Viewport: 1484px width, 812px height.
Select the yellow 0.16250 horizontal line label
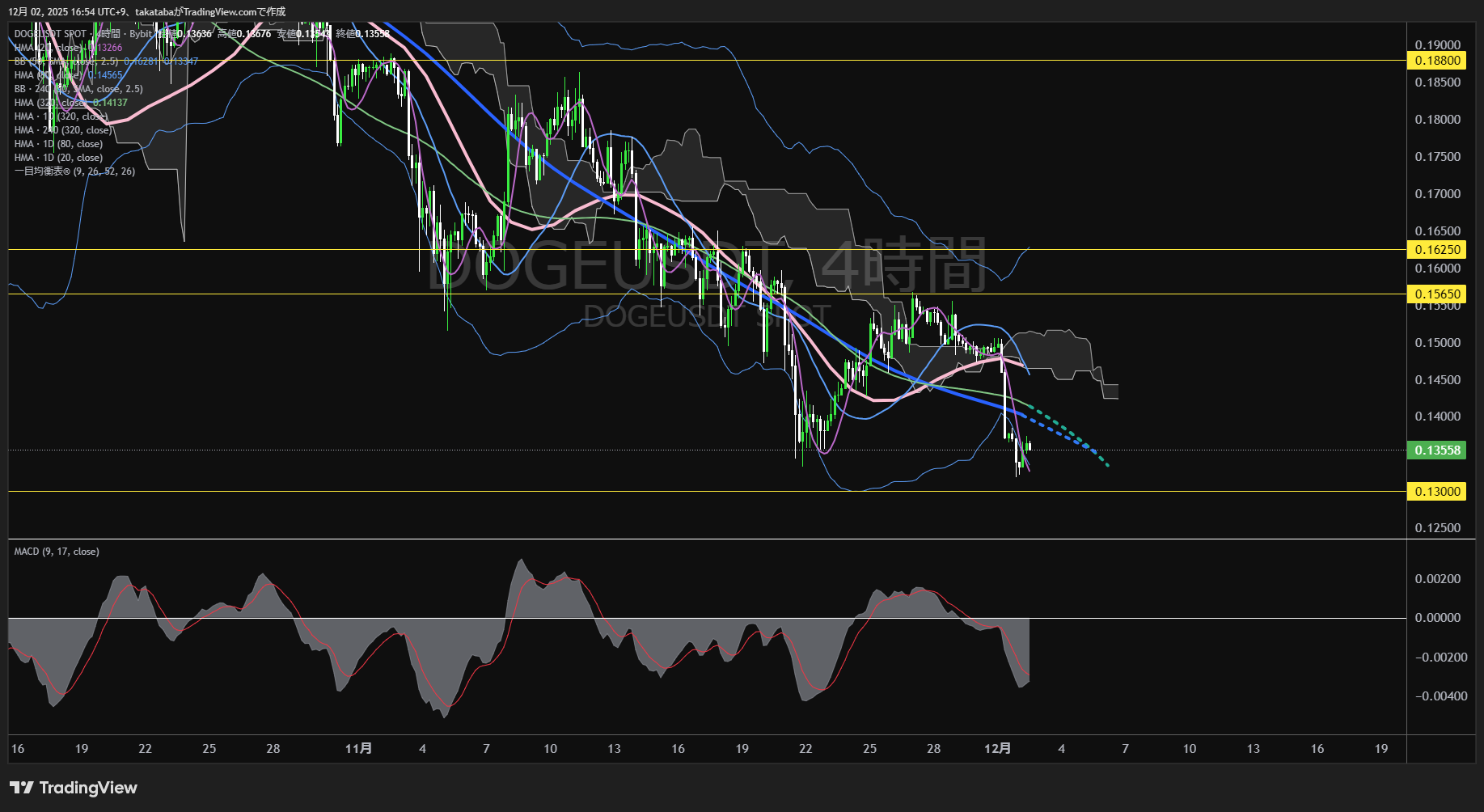(x=1436, y=250)
